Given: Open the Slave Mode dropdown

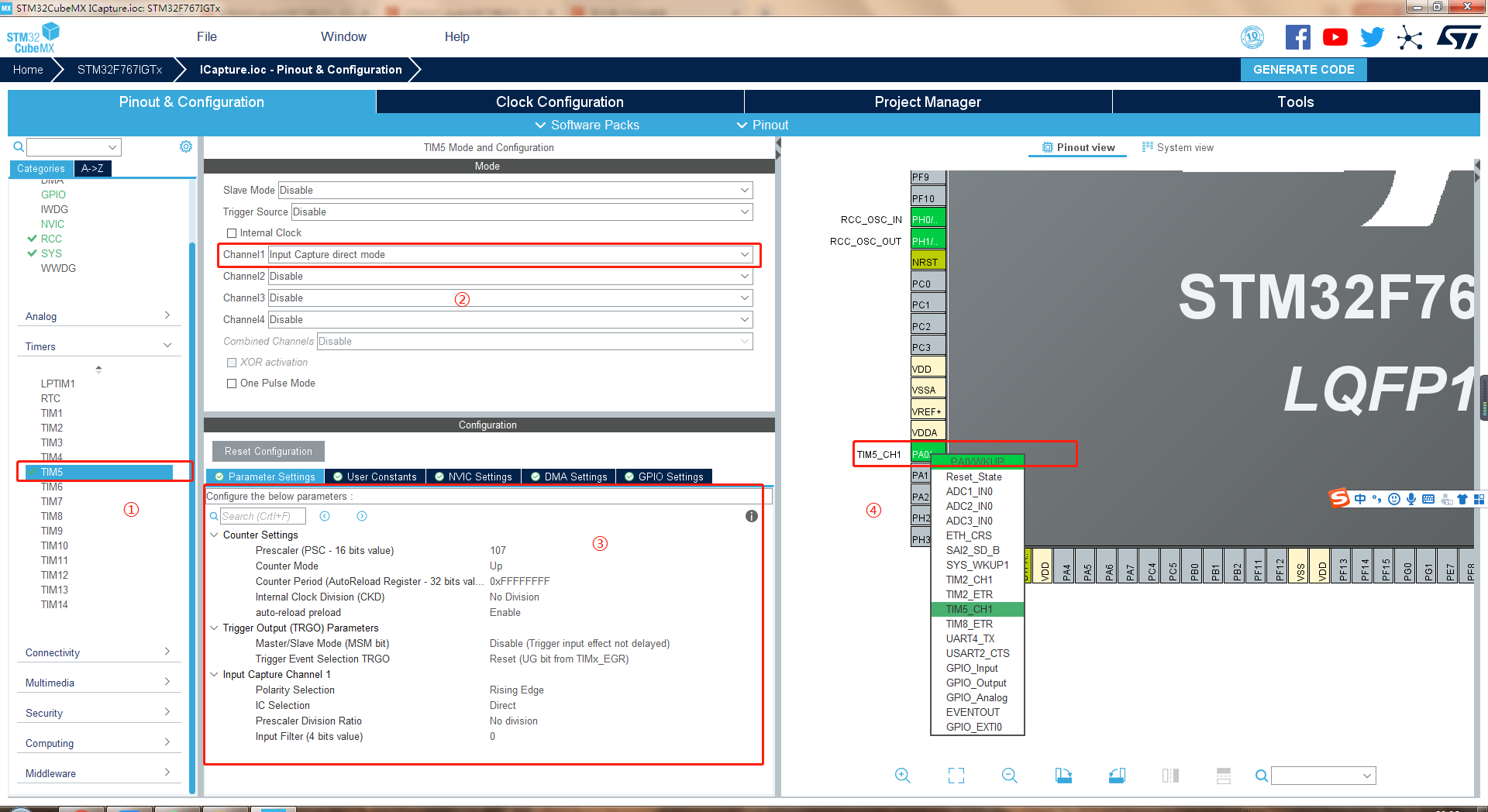Looking at the screenshot, I should click(515, 190).
